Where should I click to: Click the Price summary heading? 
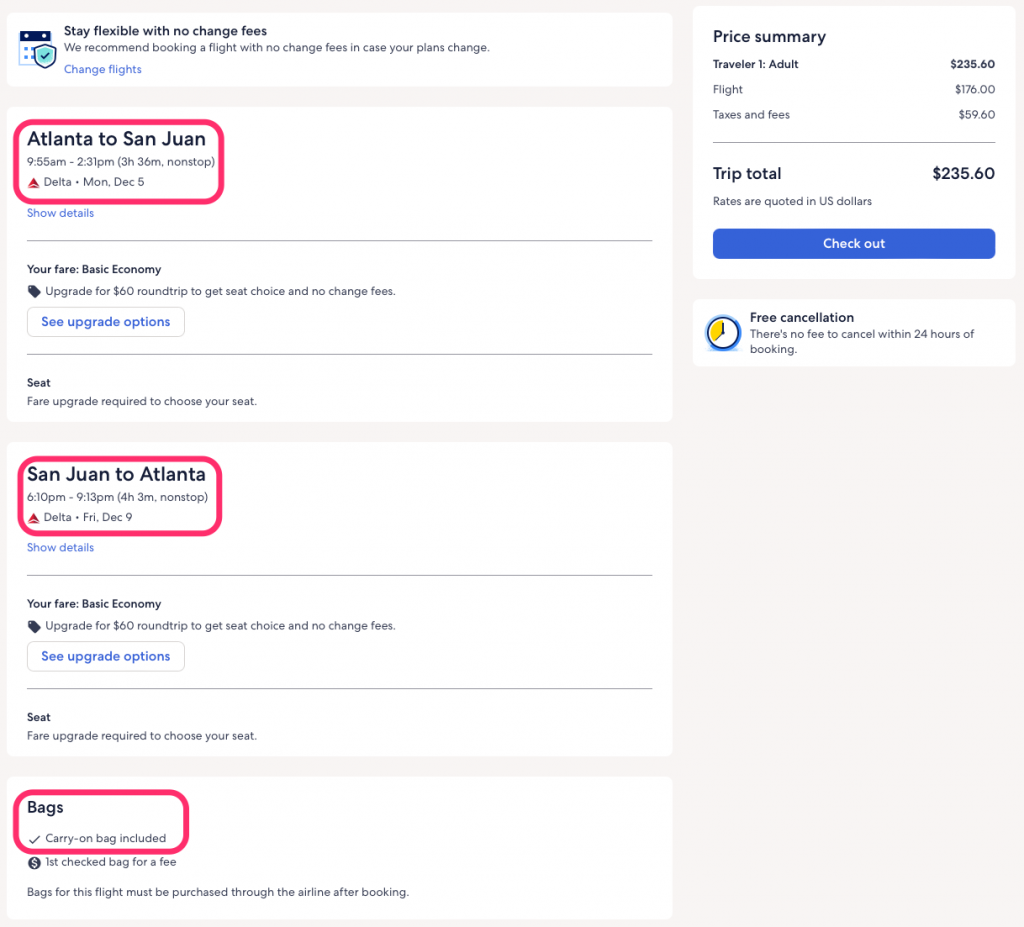769,37
